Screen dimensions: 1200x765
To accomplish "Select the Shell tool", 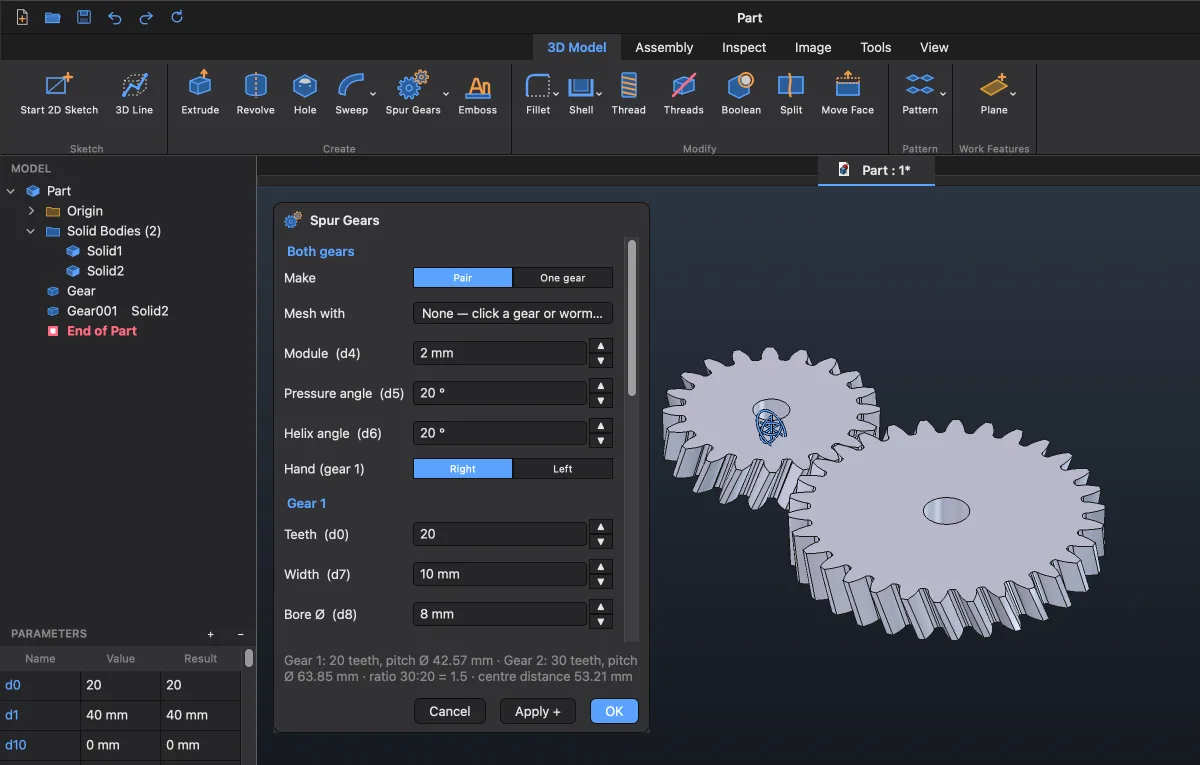I will click(x=581, y=94).
